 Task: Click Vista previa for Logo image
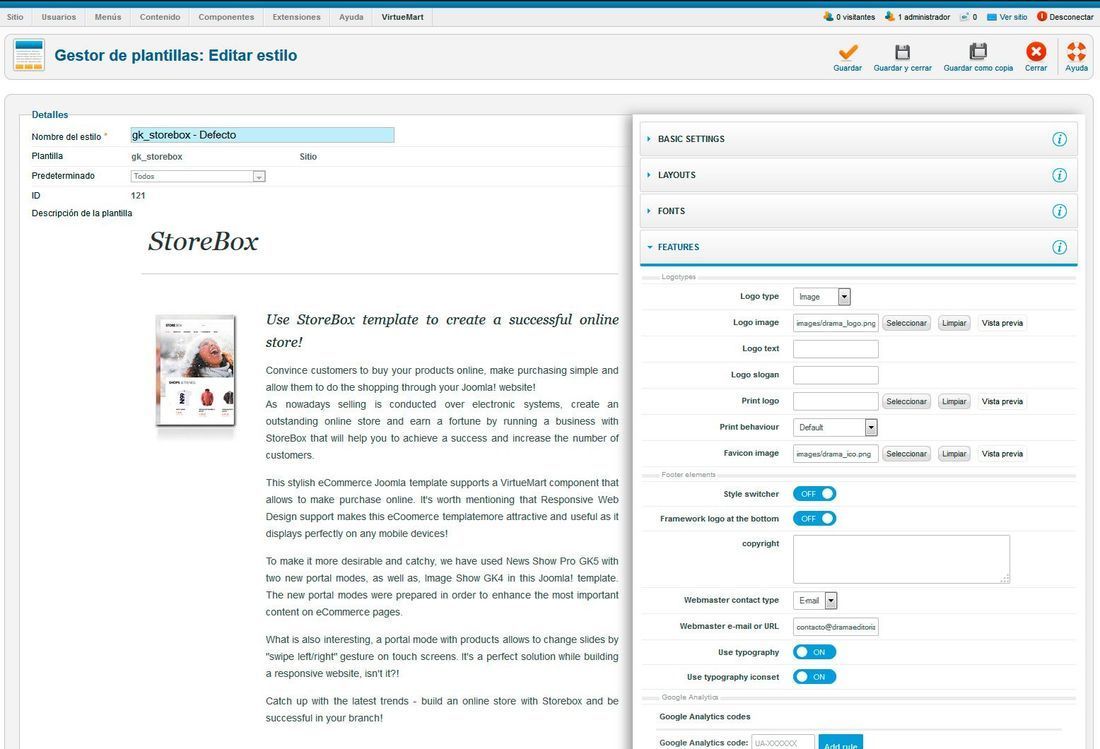(x=1002, y=323)
